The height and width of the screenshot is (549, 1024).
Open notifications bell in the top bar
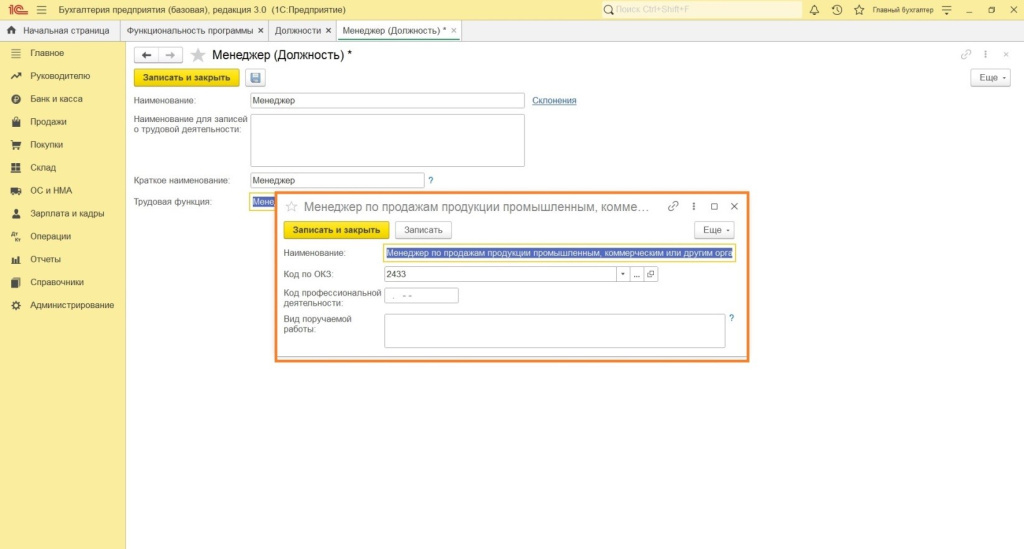click(x=814, y=10)
